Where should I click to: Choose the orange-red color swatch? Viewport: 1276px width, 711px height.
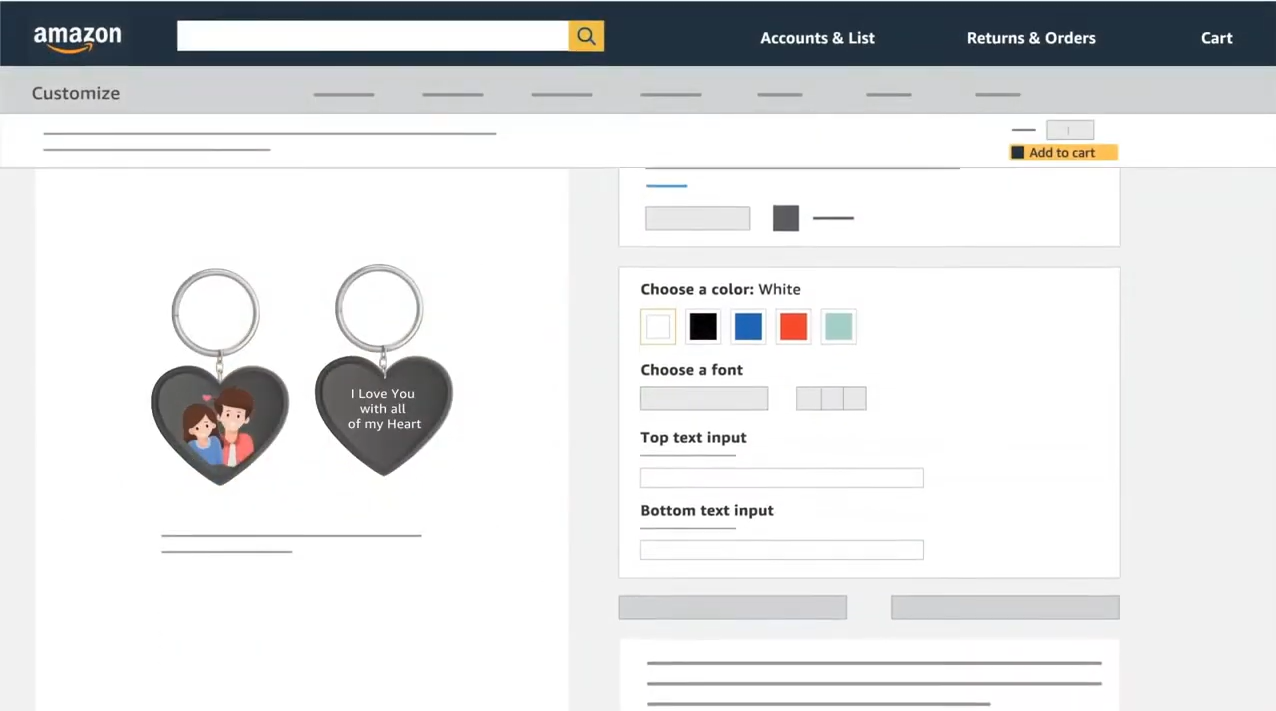pos(793,327)
